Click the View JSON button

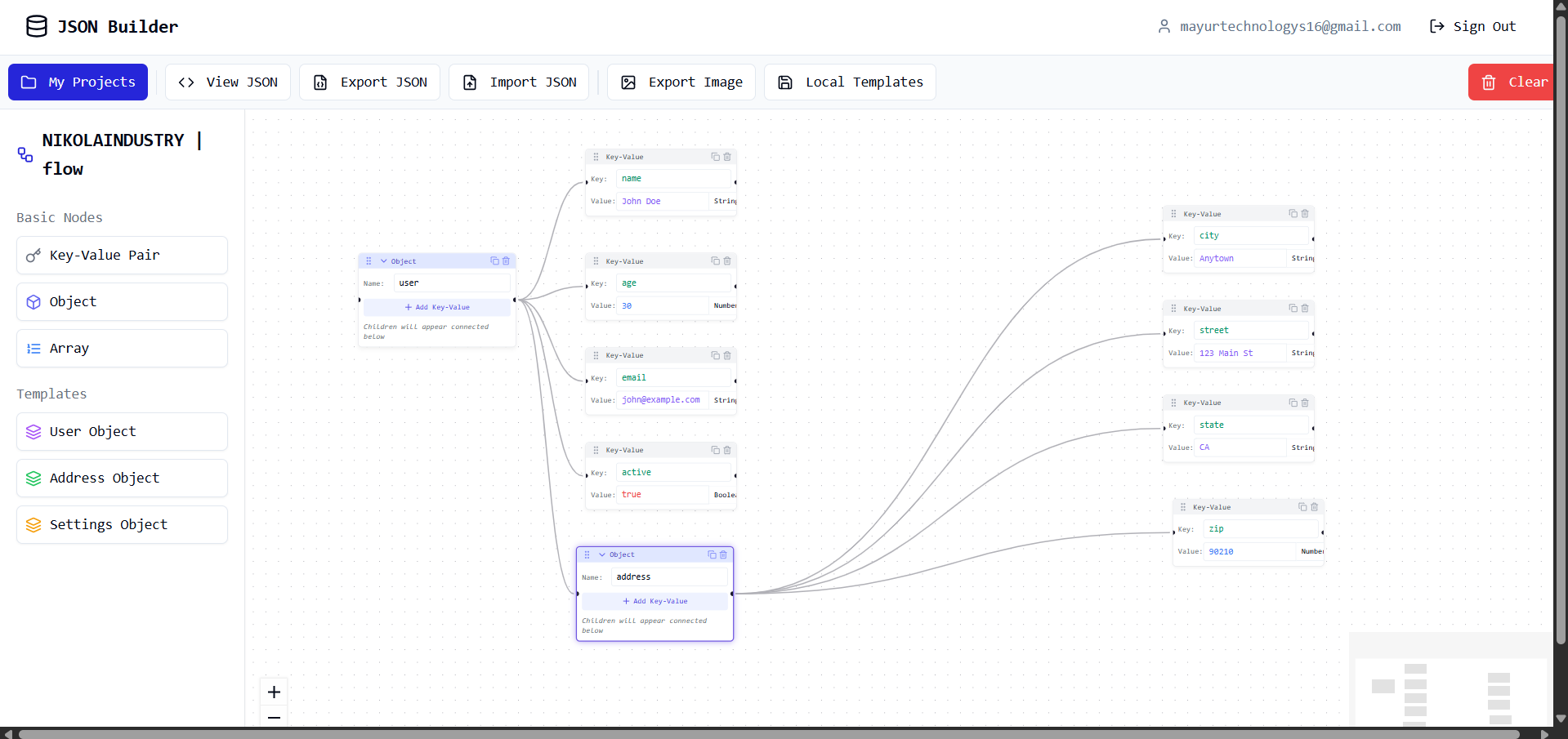click(x=228, y=82)
